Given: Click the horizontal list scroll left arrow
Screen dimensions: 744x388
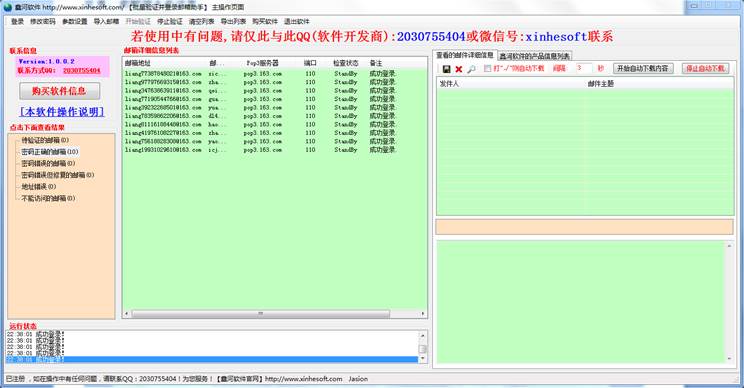Looking at the screenshot, I should click(126, 314).
